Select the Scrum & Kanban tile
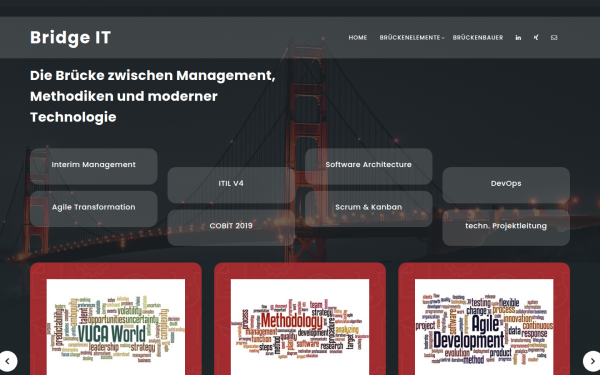Screen dimensions: 600x375 pyautogui.click(x=368, y=209)
